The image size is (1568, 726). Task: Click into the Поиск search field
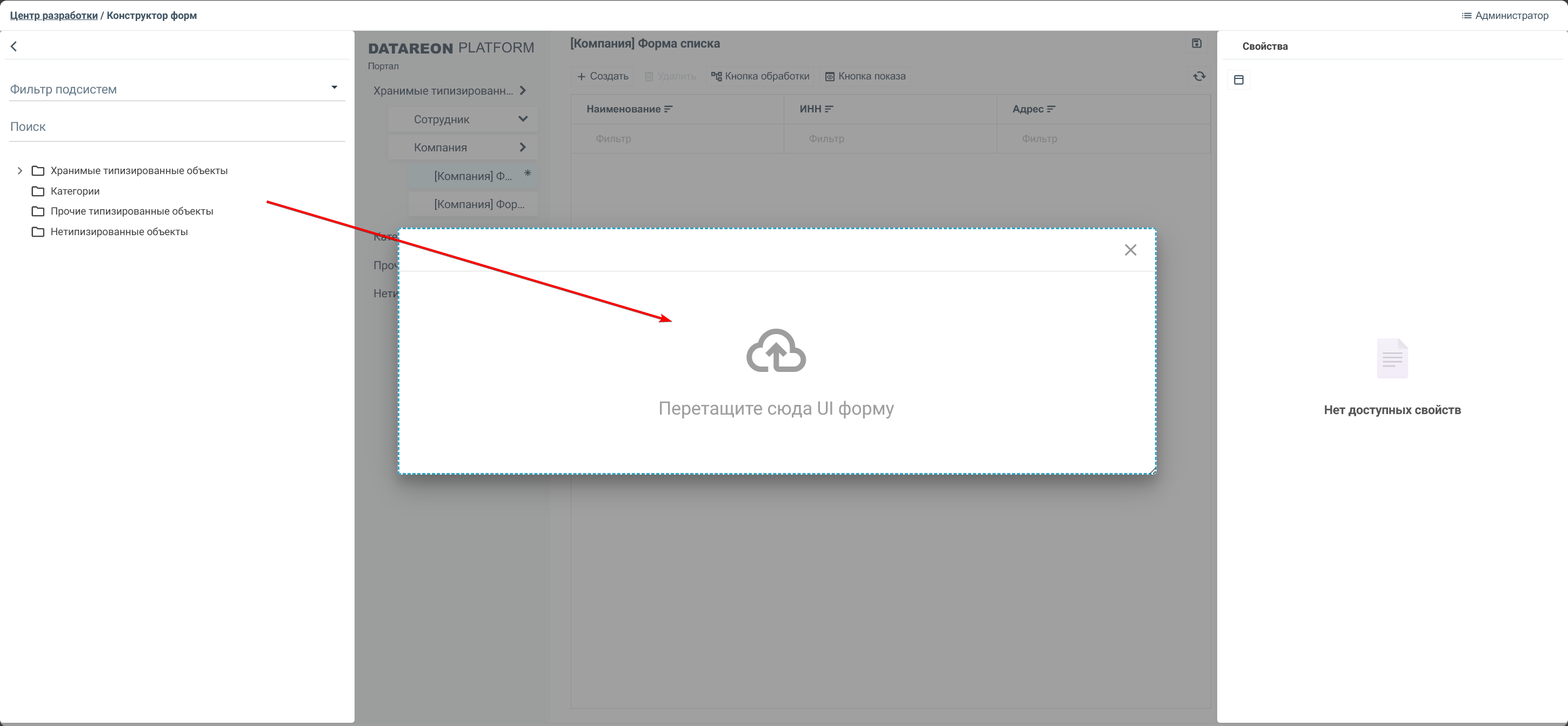(x=177, y=126)
